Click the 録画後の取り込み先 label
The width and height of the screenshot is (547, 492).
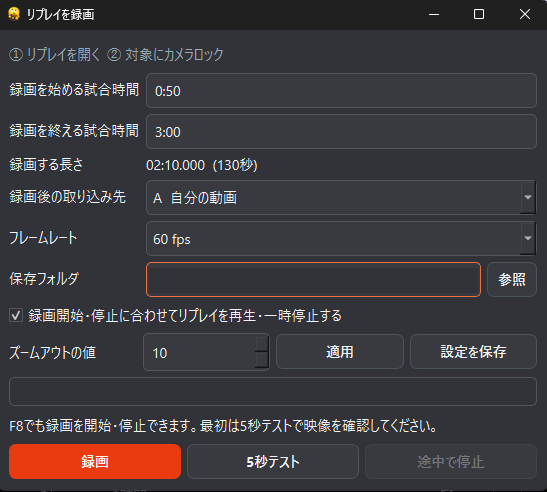[x=68, y=197]
